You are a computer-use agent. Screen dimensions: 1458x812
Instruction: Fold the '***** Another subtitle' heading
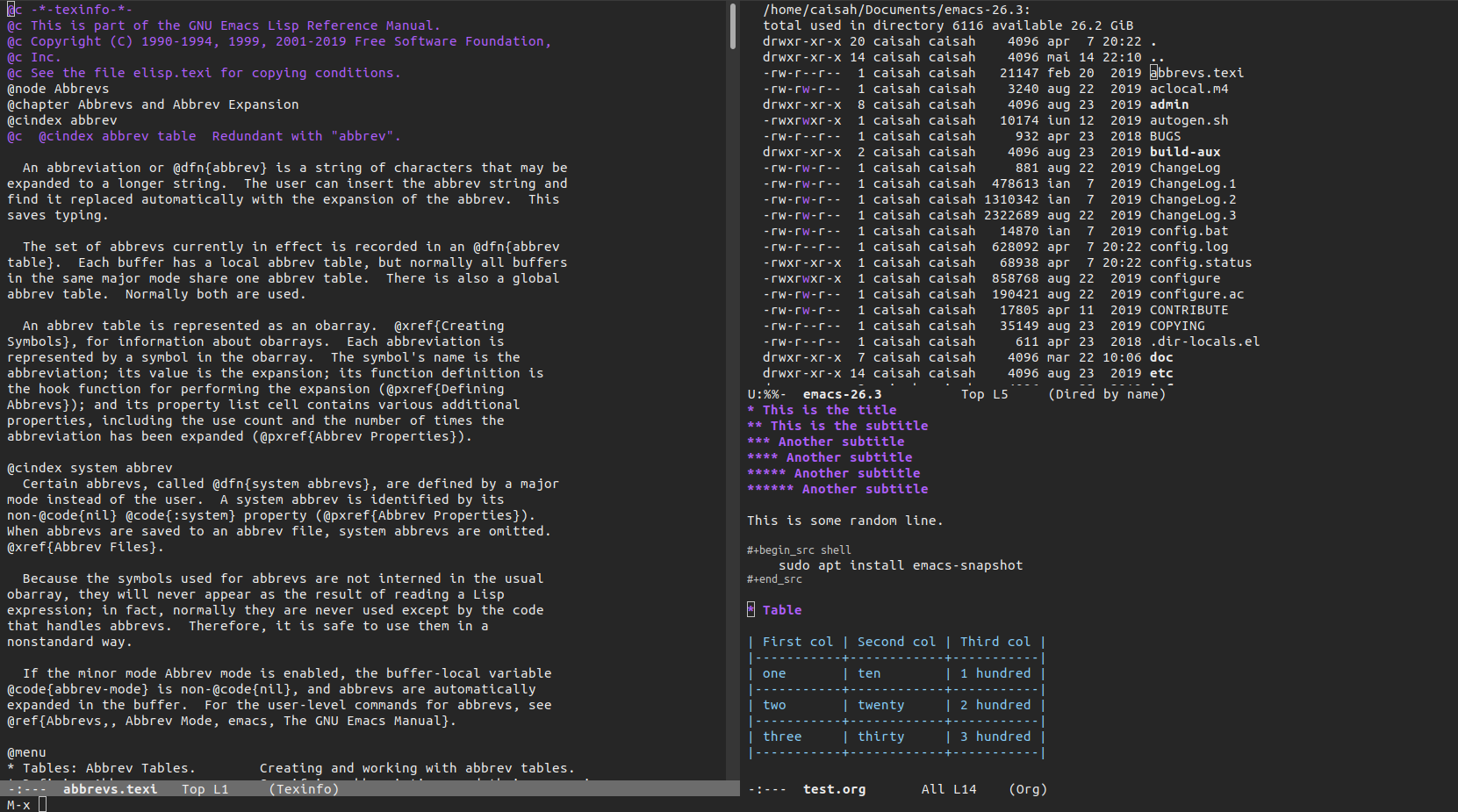(834, 473)
